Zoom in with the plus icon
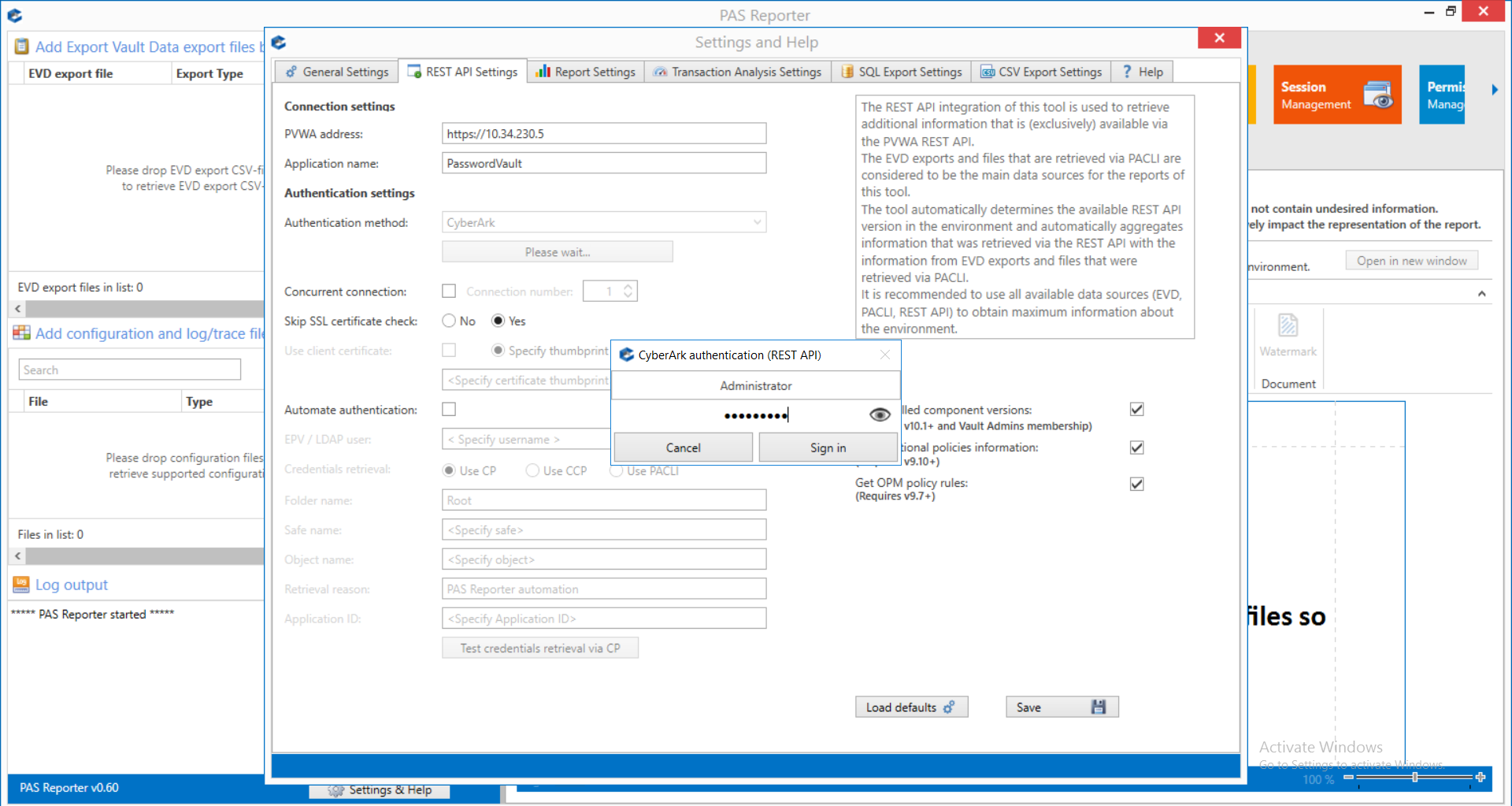This screenshot has height=806, width=1512. (x=1480, y=777)
